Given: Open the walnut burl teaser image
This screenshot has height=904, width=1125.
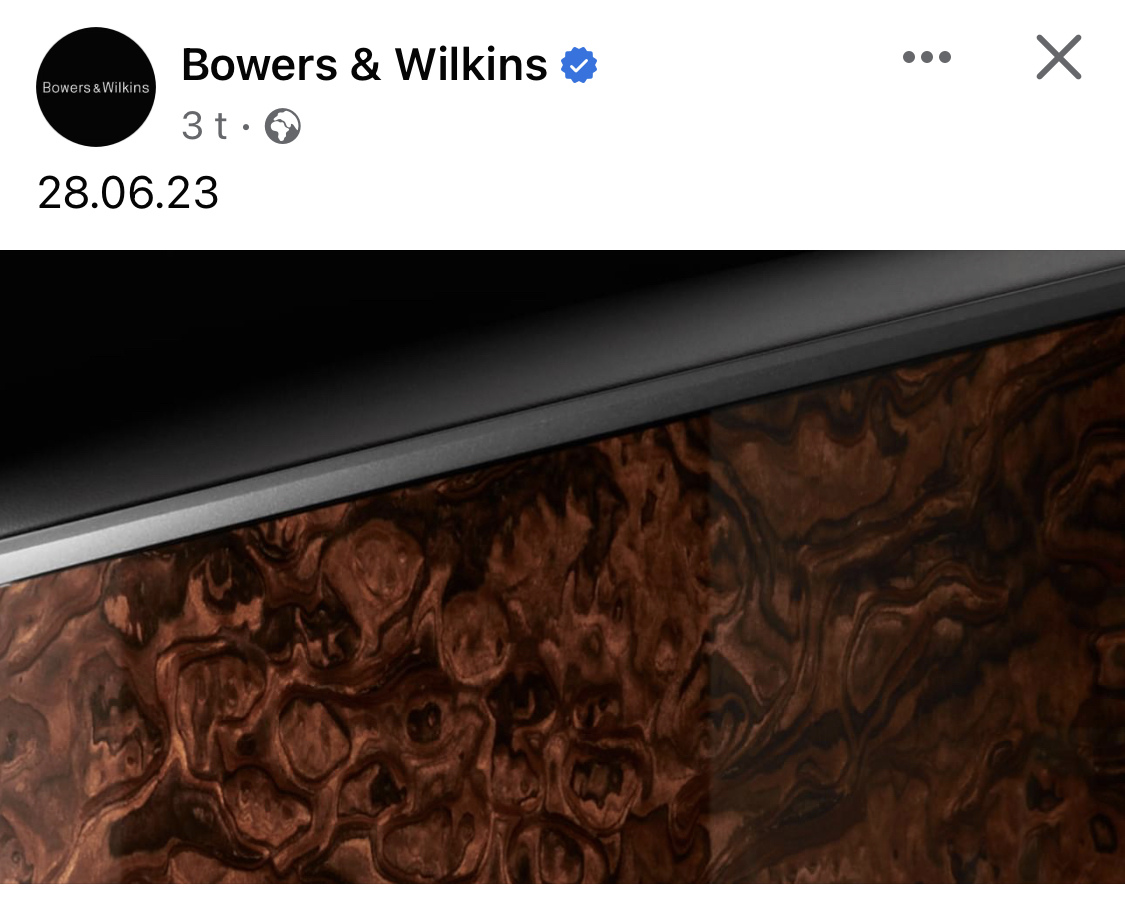Looking at the screenshot, I should (562, 567).
